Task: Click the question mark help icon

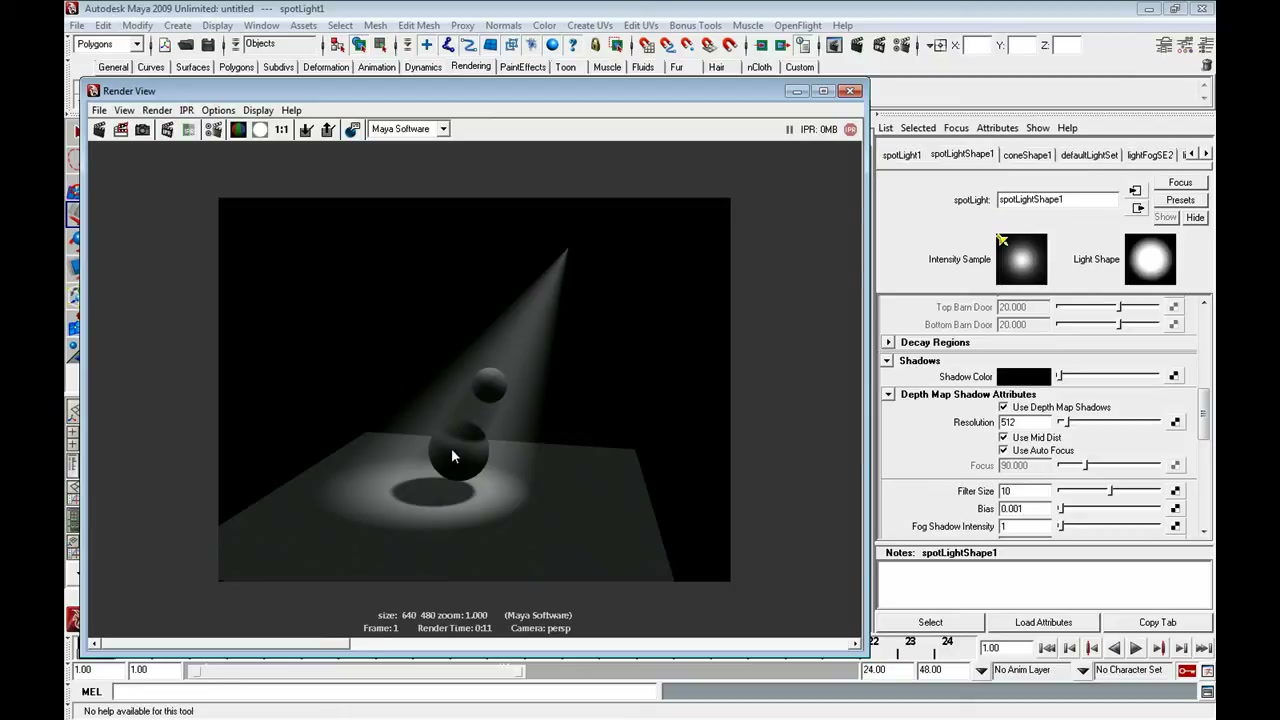Action: click(x=574, y=45)
